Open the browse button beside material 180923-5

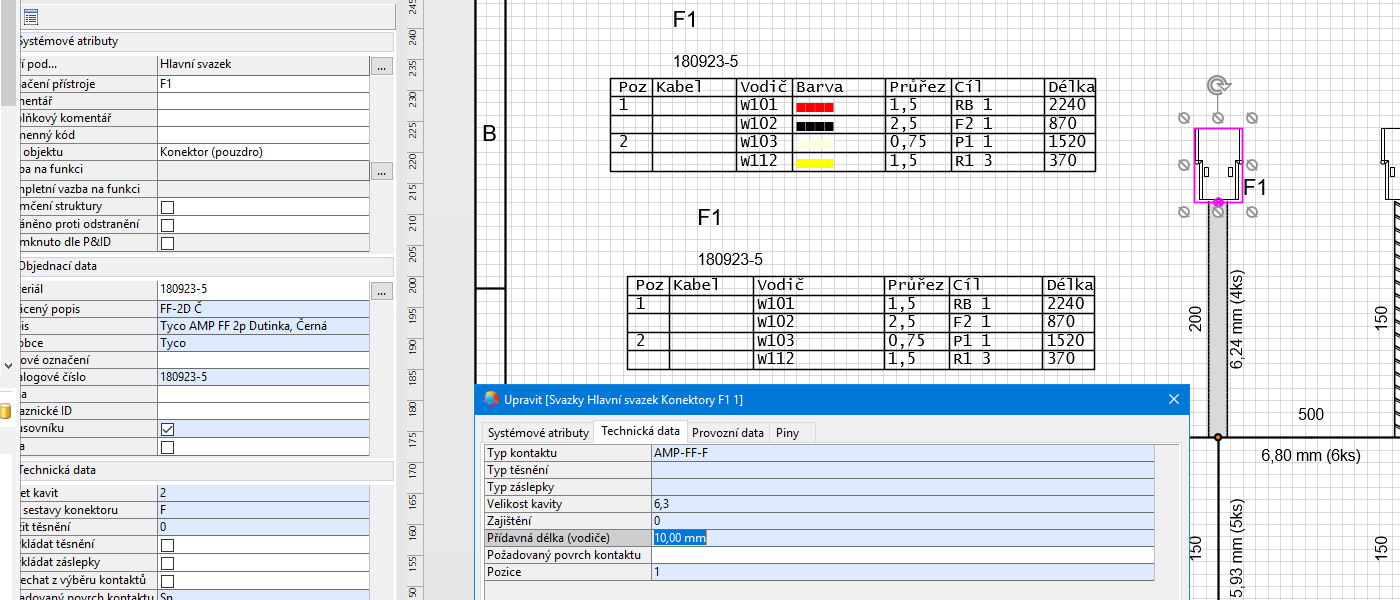[381, 291]
